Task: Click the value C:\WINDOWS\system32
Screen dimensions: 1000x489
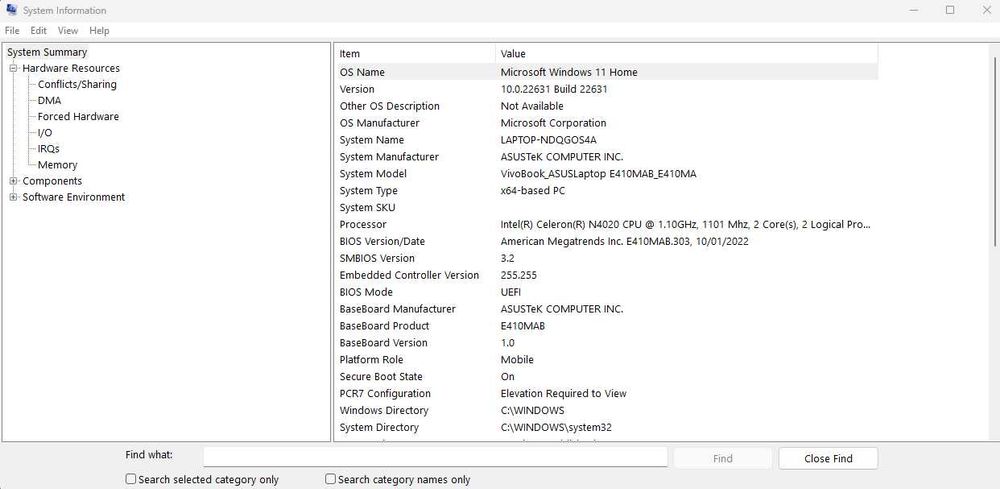Action: [x=556, y=427]
